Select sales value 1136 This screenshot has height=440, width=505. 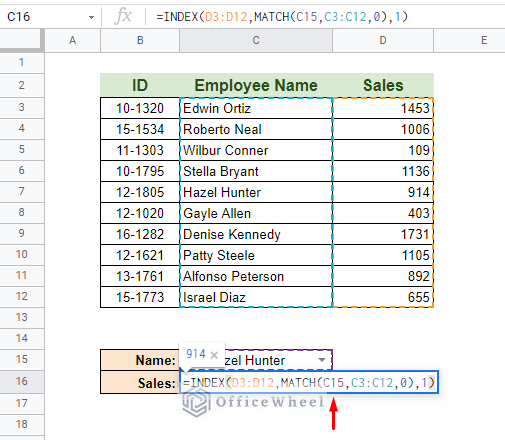[x=383, y=171]
